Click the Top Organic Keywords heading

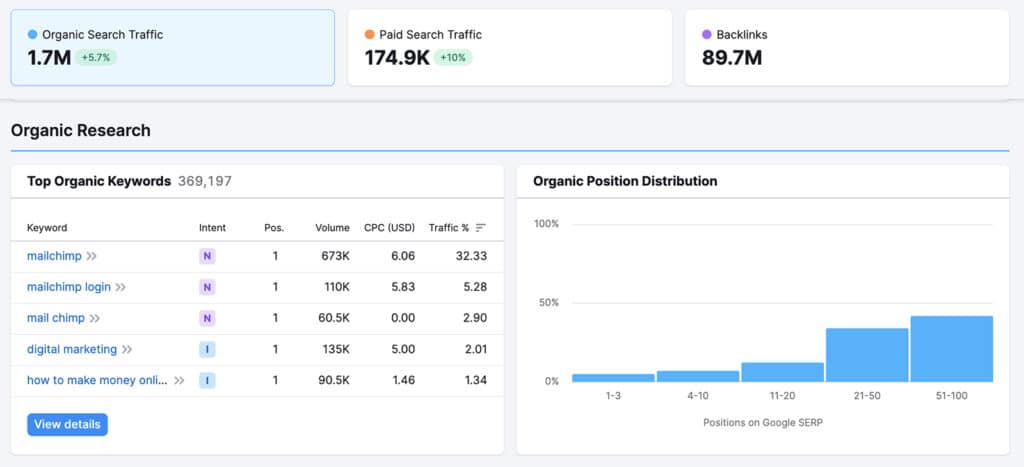click(99, 181)
